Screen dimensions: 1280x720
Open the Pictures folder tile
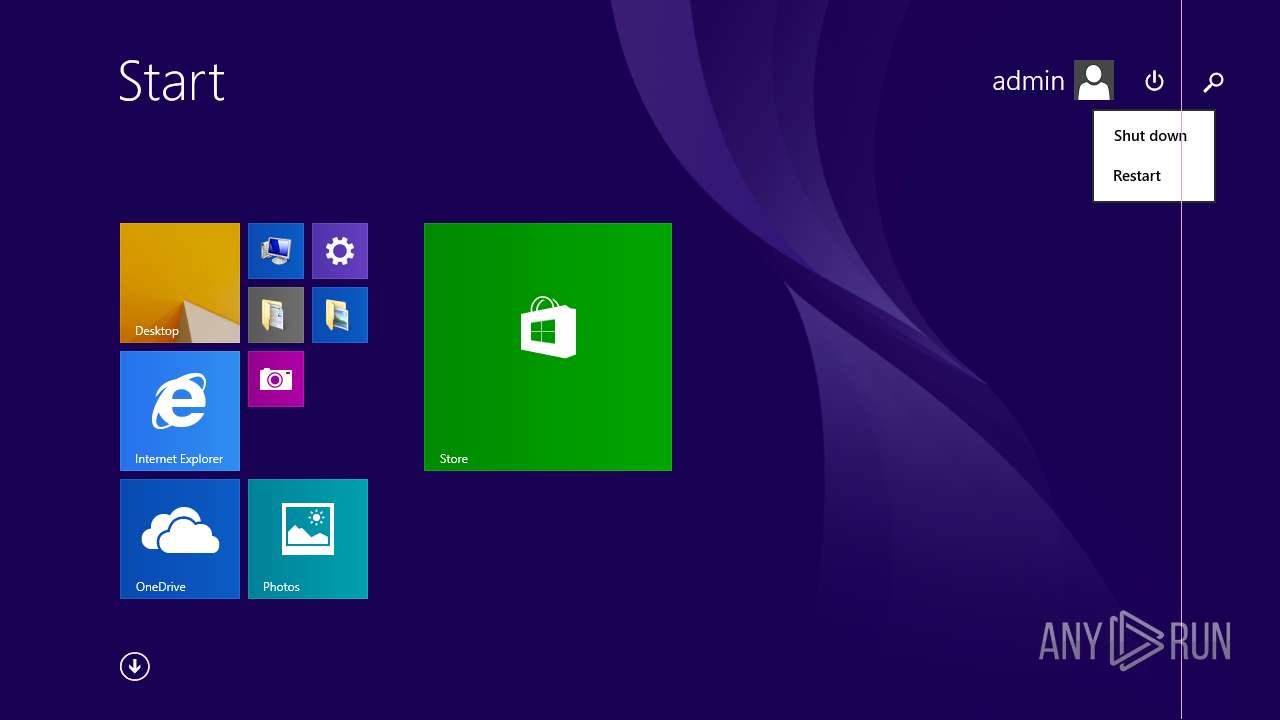[340, 315]
